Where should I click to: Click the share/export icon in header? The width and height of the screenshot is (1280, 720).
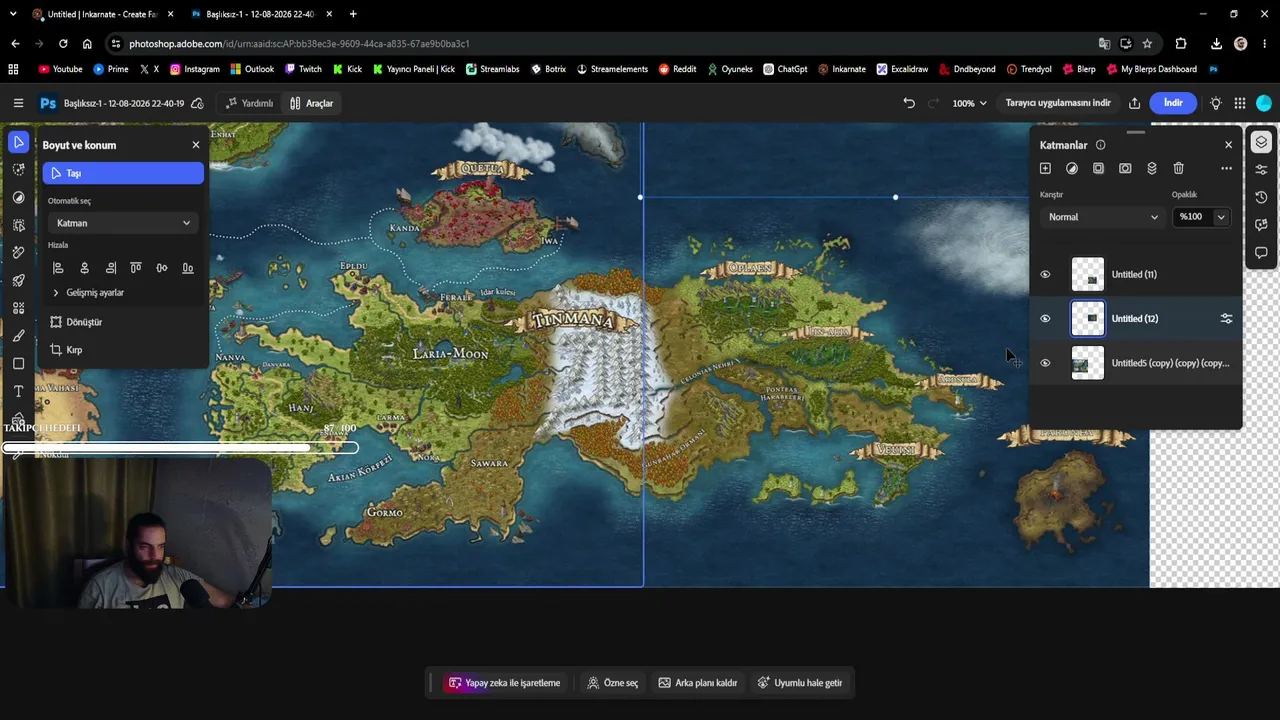point(1134,103)
